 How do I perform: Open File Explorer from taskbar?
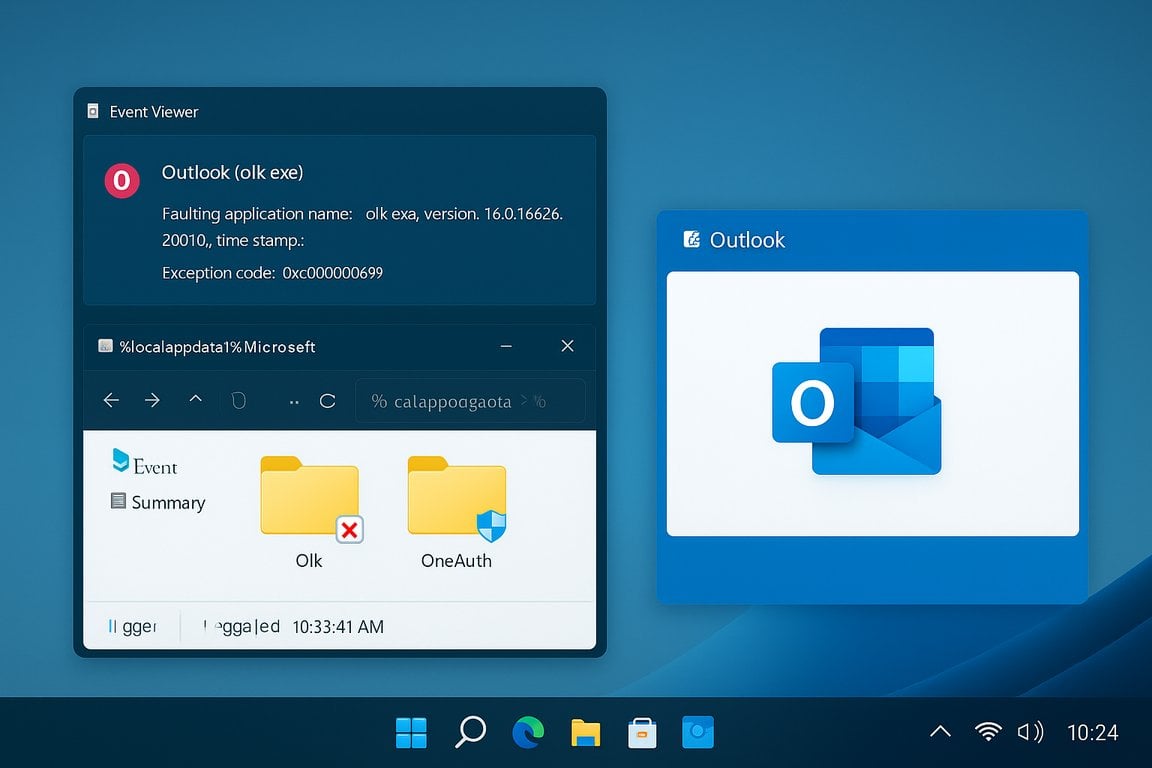[586, 733]
